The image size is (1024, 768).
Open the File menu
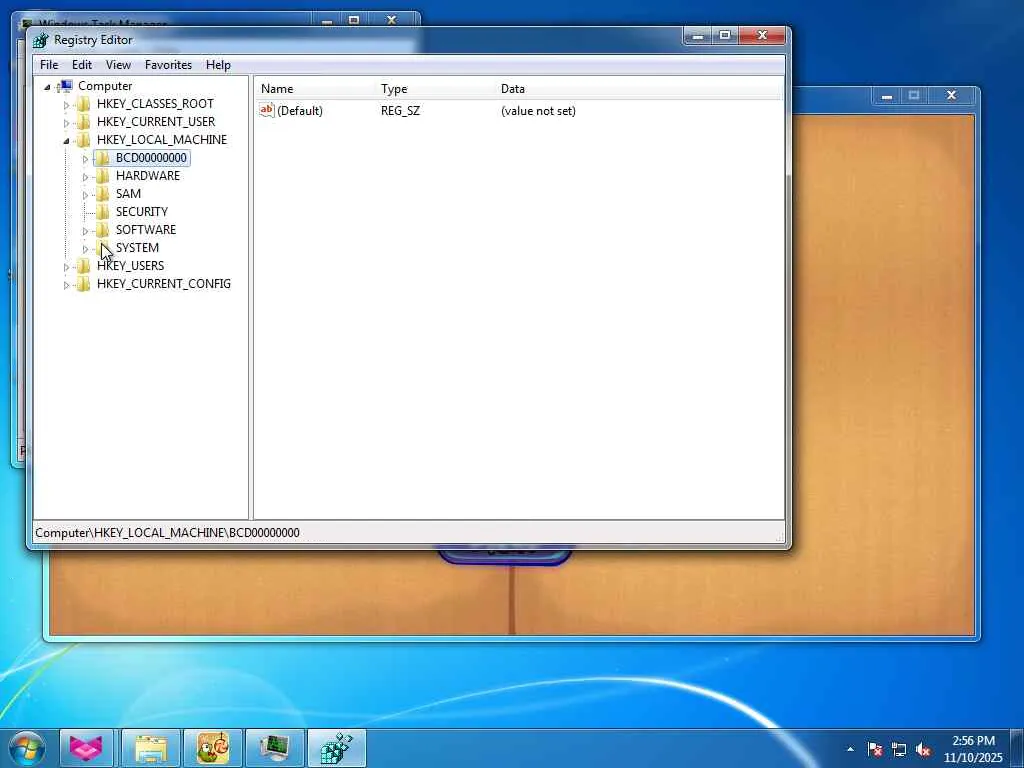(49, 65)
